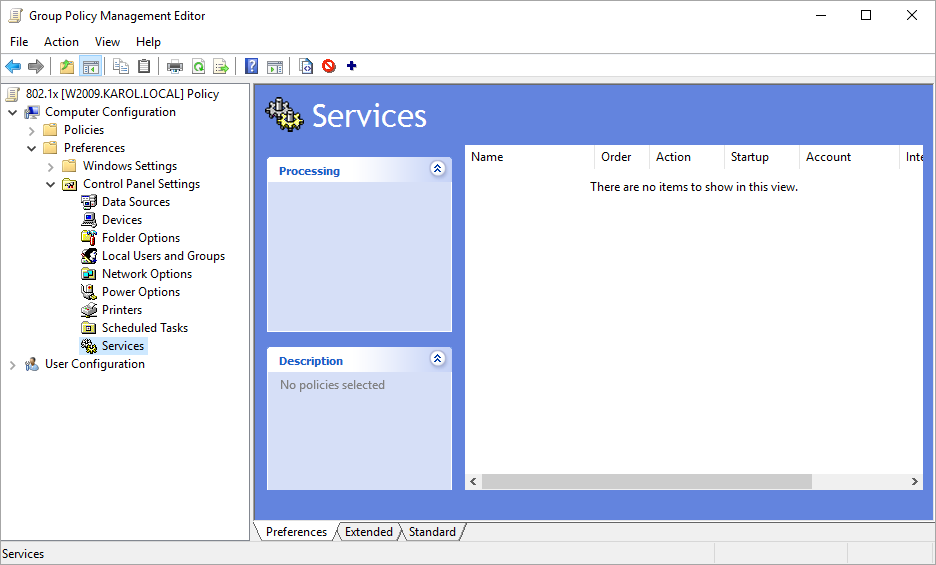Select Scheduled Tasks in the tree
This screenshot has width=936, height=565.
(144, 328)
